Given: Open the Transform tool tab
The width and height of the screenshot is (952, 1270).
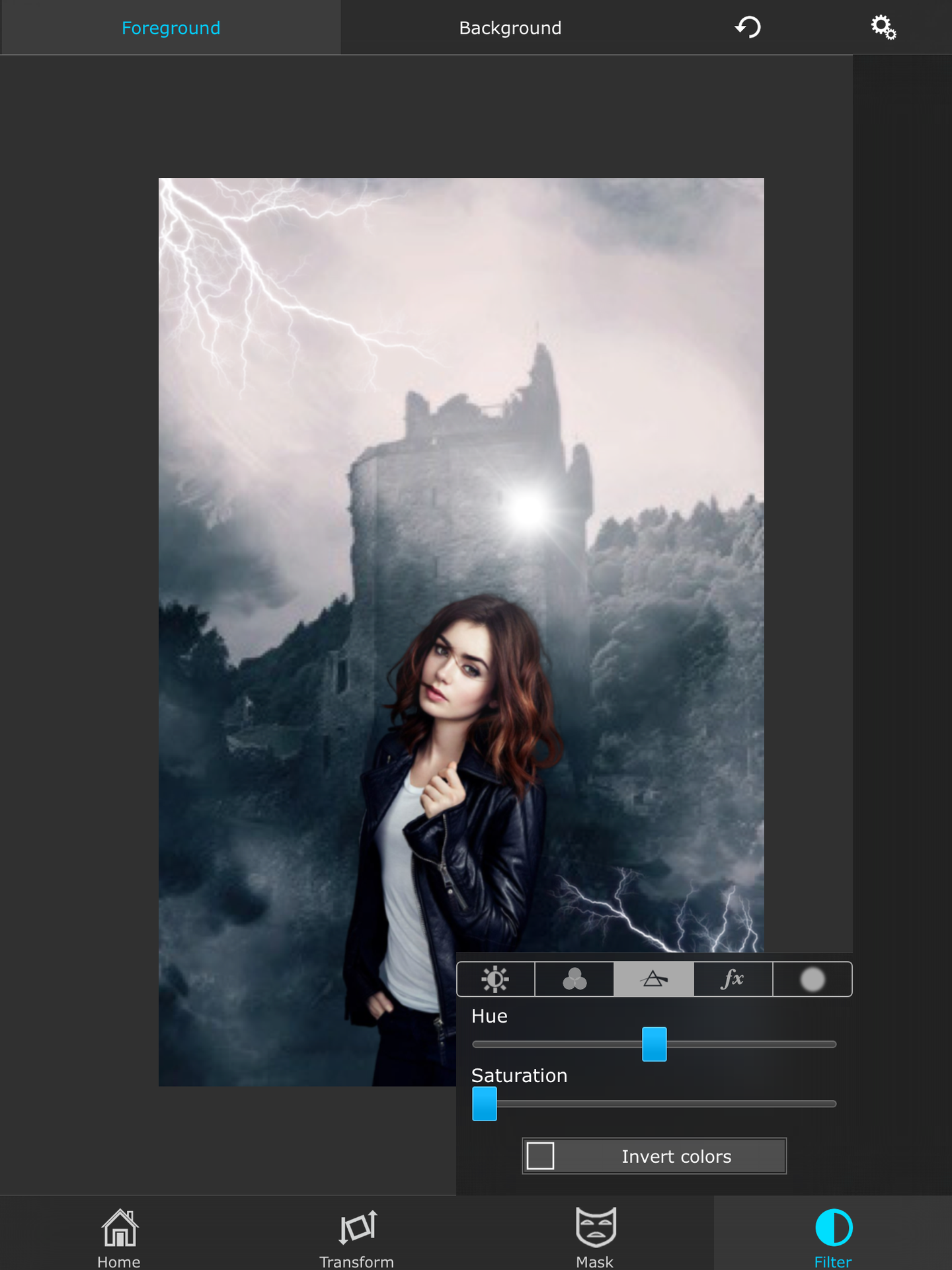Looking at the screenshot, I should [x=357, y=1234].
